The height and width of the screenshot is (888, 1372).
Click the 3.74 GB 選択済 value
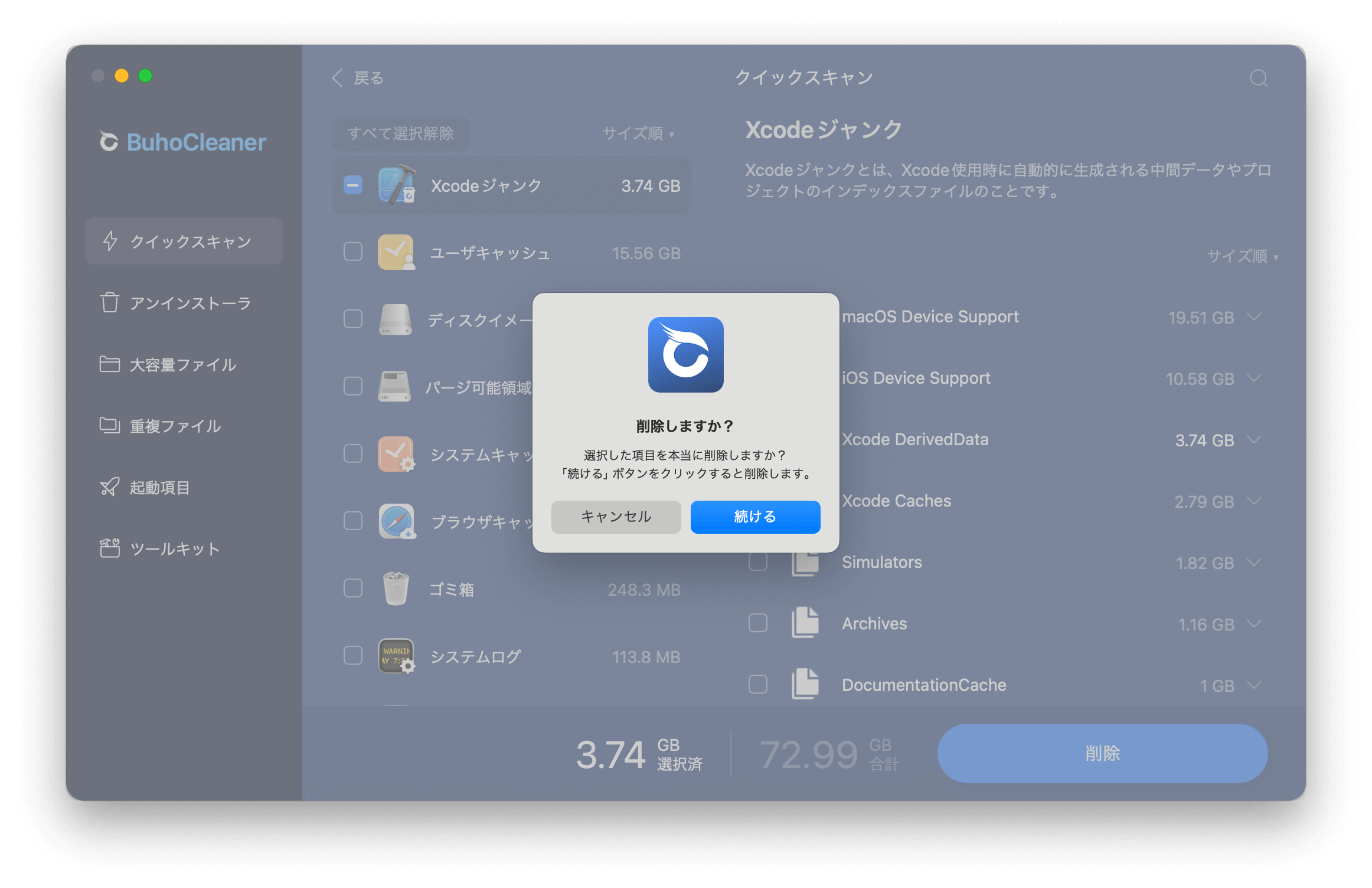(639, 754)
